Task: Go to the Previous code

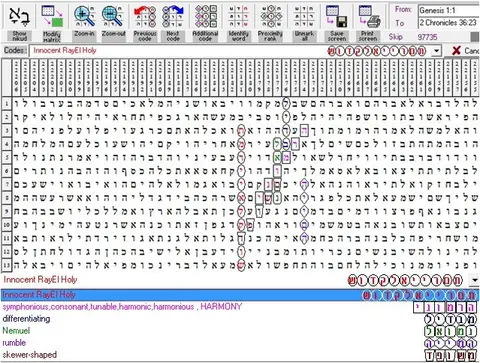Action: pyautogui.click(x=145, y=22)
